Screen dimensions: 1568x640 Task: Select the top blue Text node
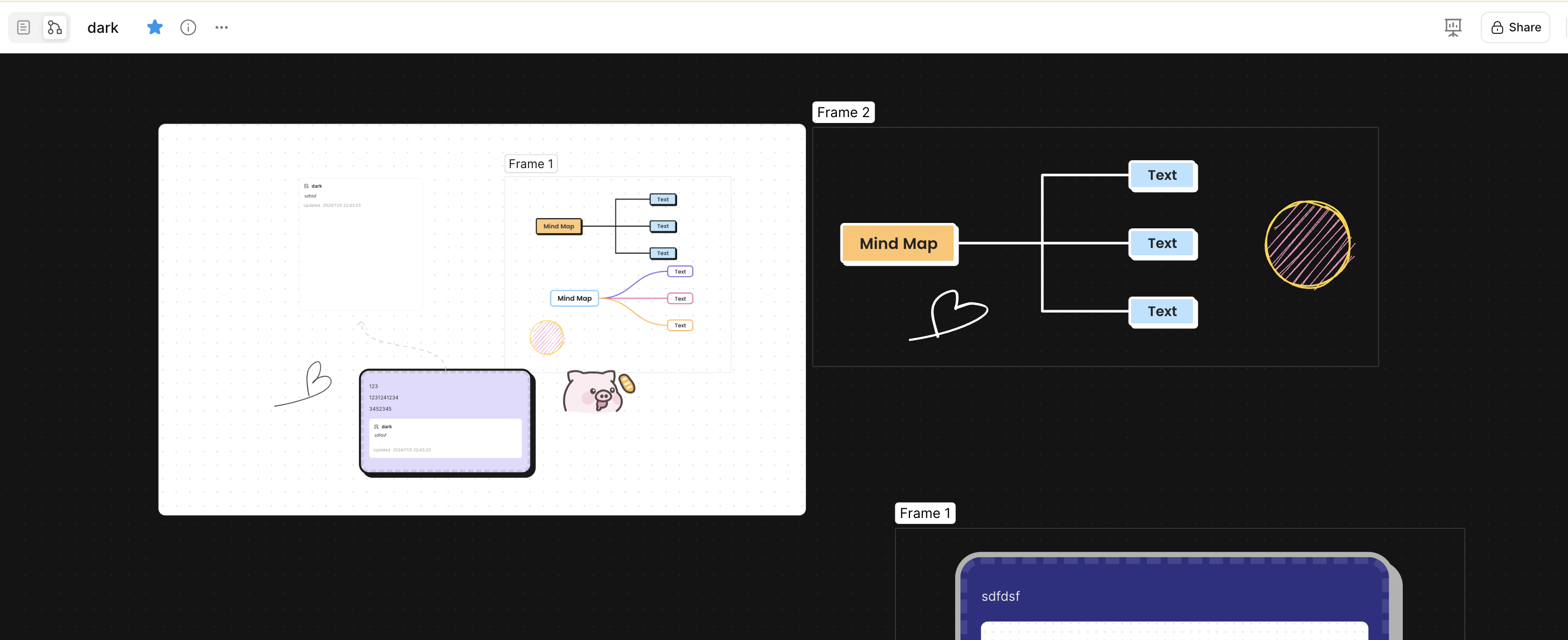(1162, 176)
